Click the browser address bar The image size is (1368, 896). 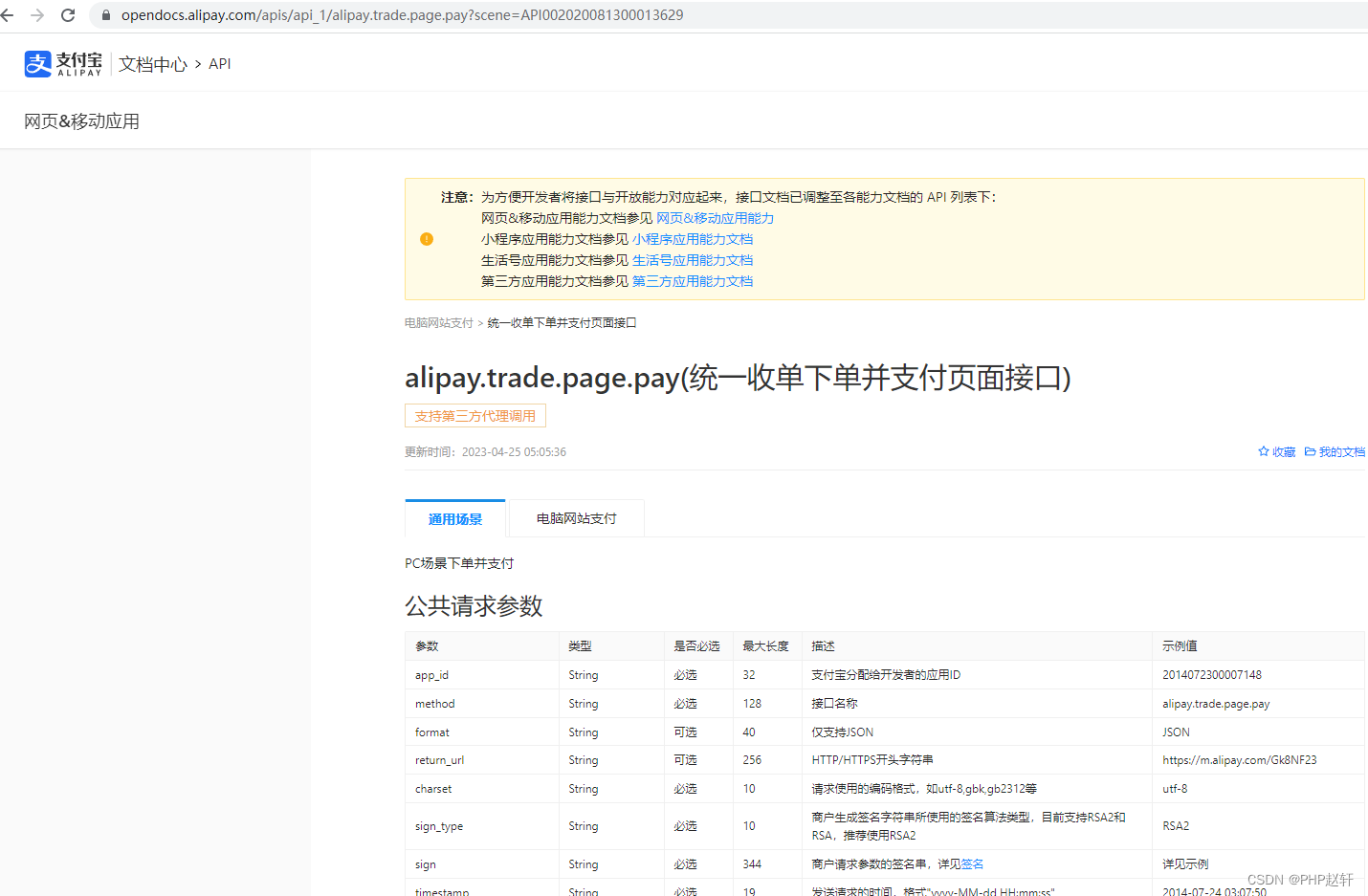click(x=383, y=15)
